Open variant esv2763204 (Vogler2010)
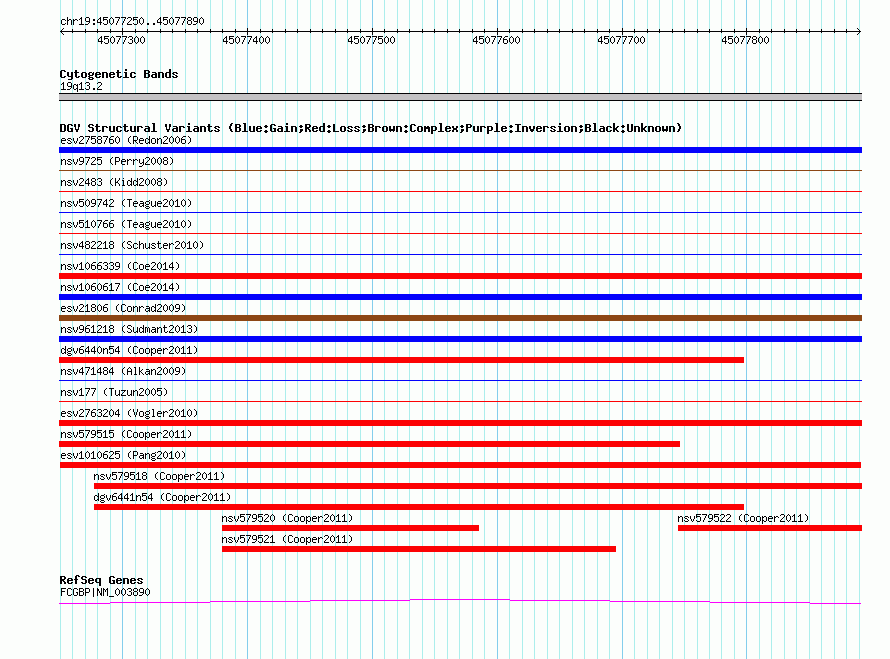890x659 pixels. pos(129,413)
